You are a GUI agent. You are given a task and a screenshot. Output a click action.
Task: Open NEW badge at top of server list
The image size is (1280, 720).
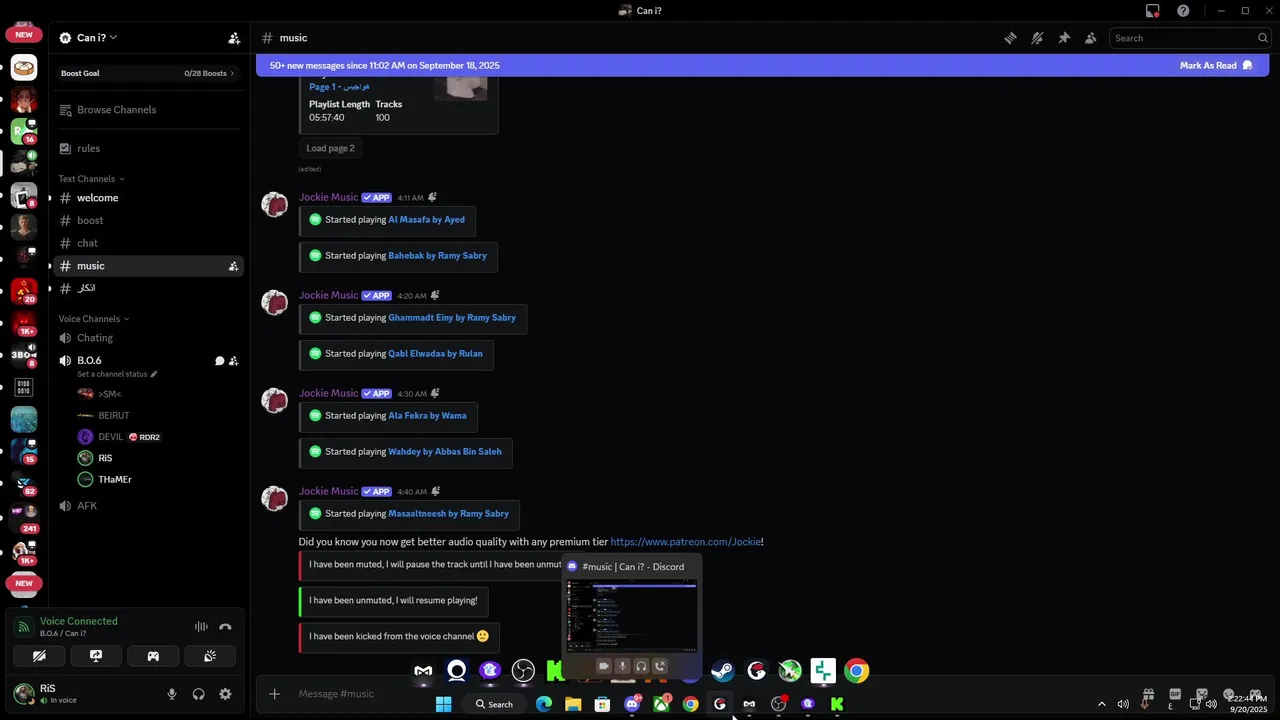[24, 35]
